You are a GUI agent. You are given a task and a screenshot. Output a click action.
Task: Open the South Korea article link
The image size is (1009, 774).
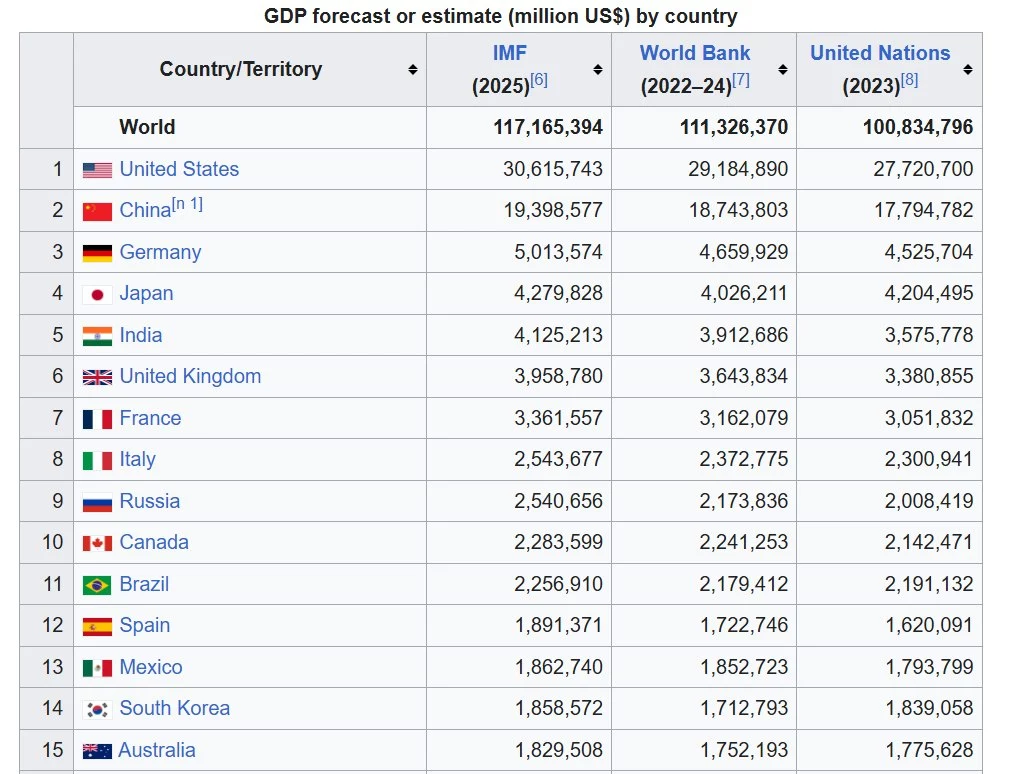click(x=175, y=708)
